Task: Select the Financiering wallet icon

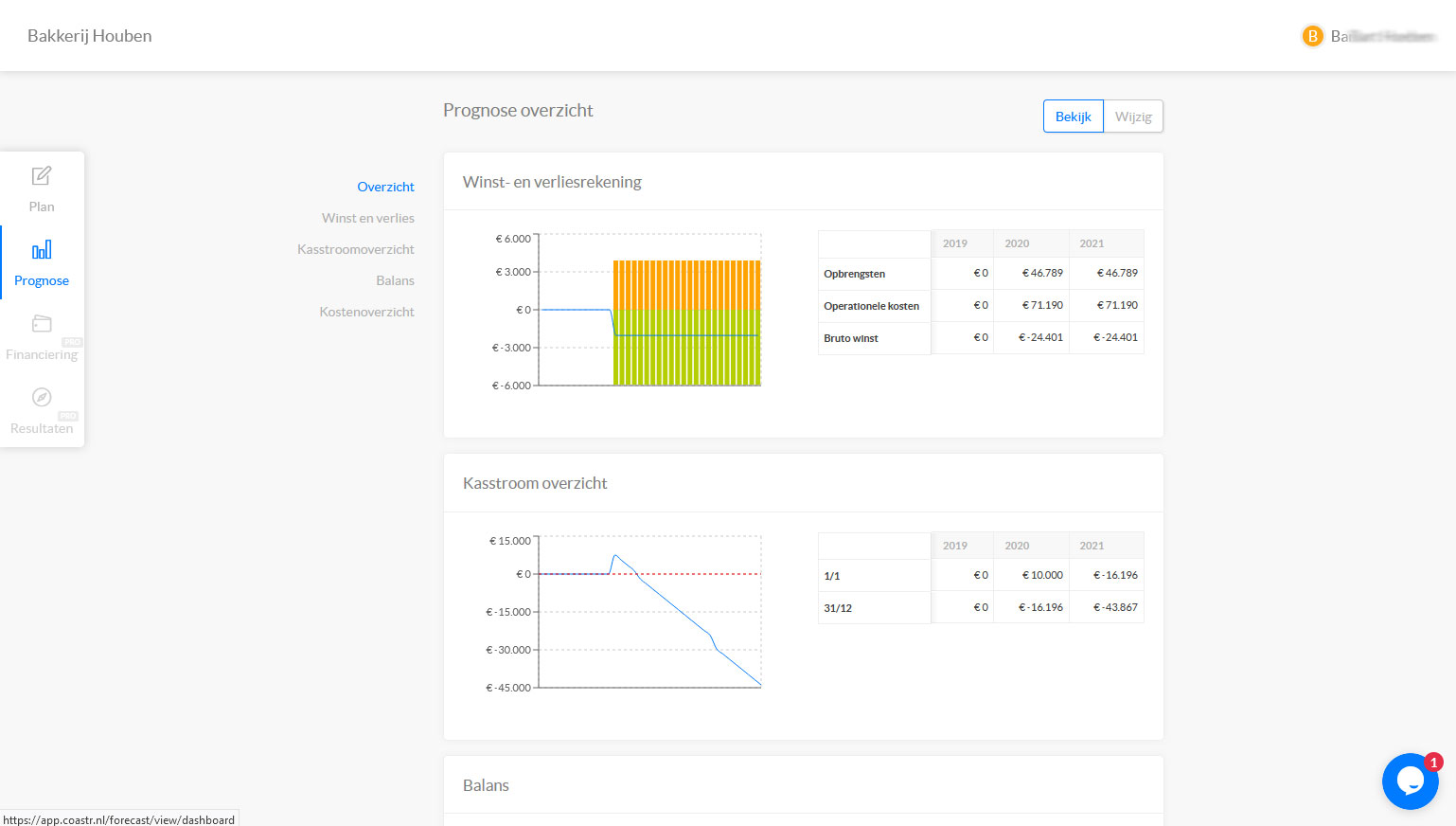Action: [x=42, y=324]
